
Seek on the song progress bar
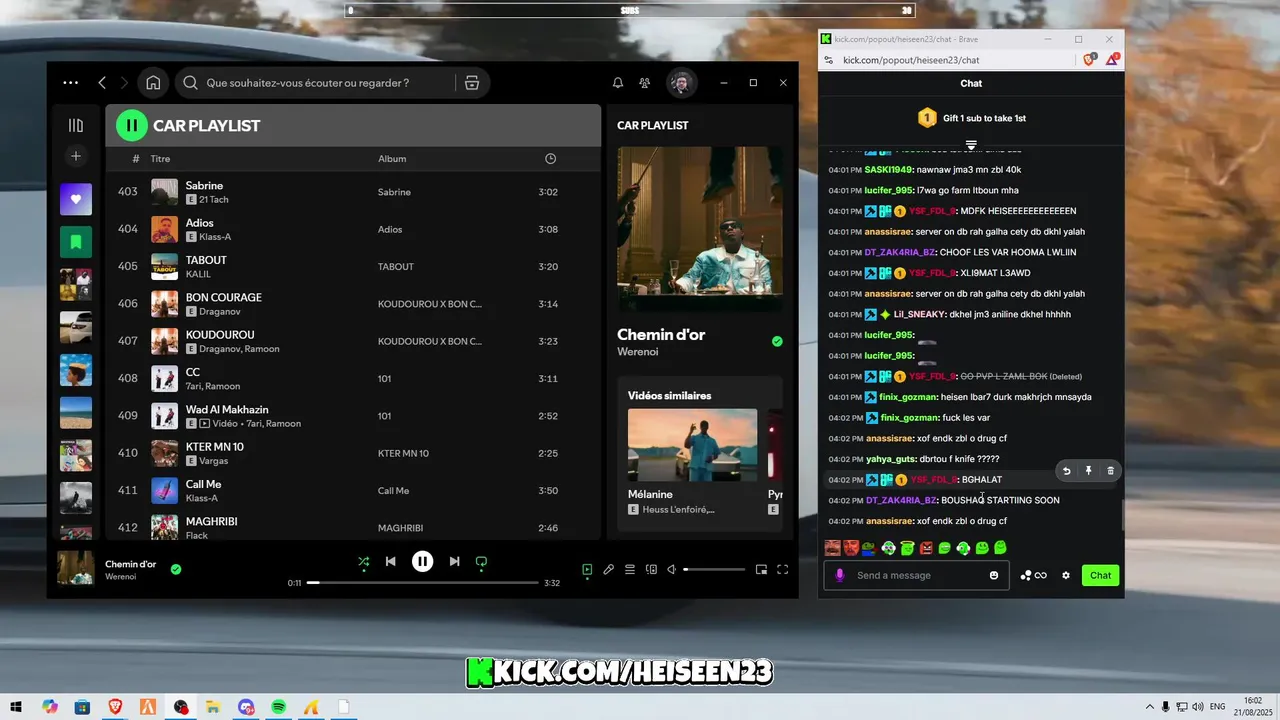[423, 582]
